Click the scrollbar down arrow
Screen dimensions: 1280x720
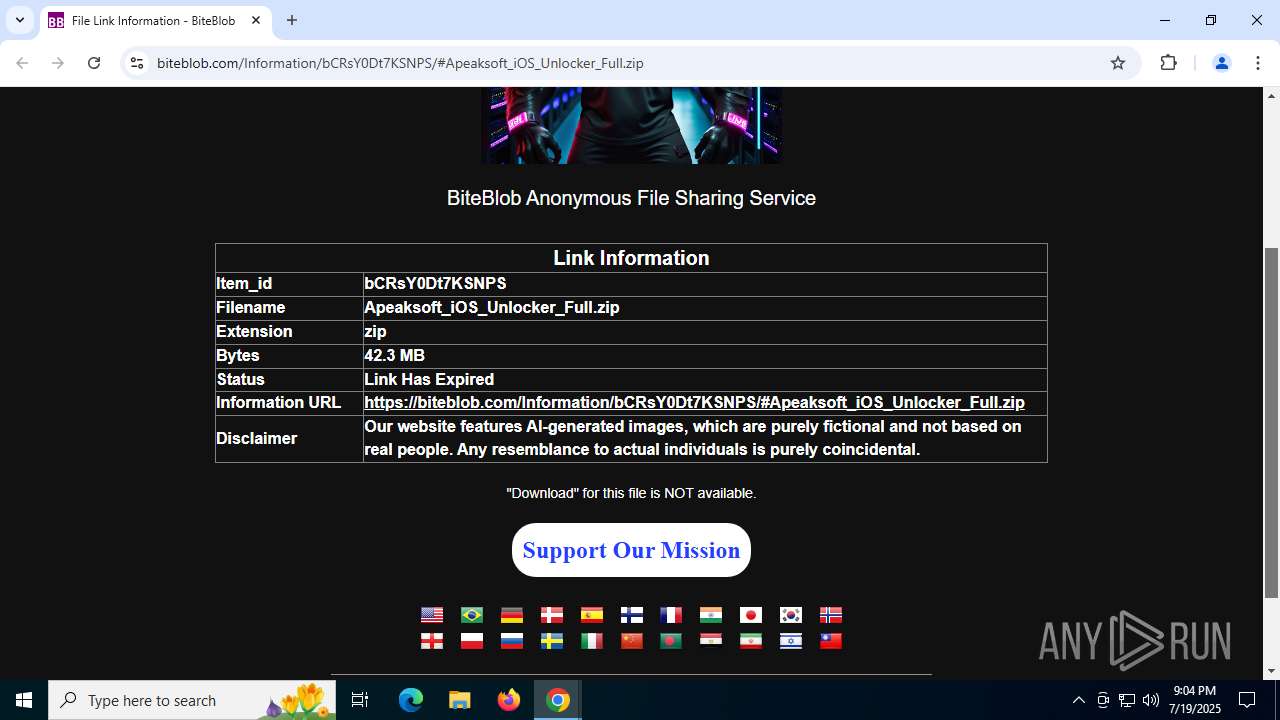(x=1271, y=671)
